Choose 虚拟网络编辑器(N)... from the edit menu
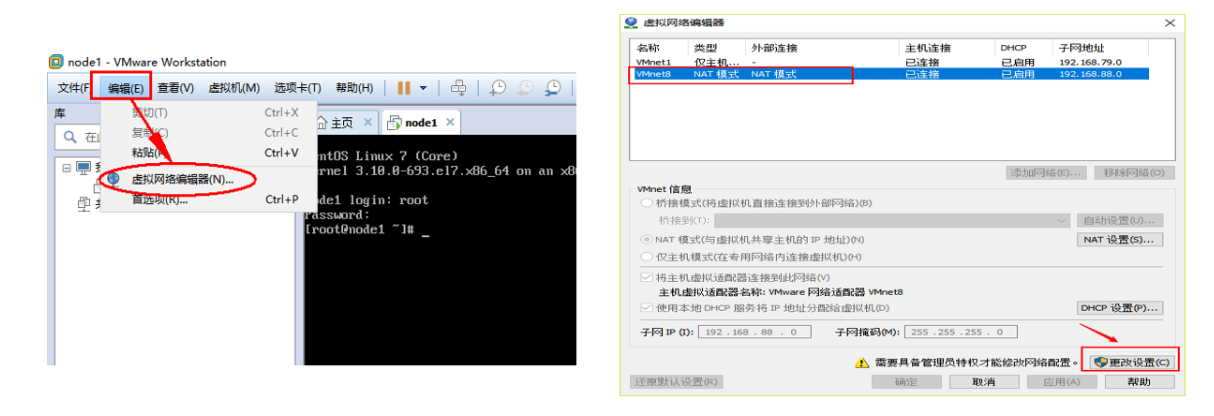Viewport: 1214px width, 416px height. click(183, 179)
